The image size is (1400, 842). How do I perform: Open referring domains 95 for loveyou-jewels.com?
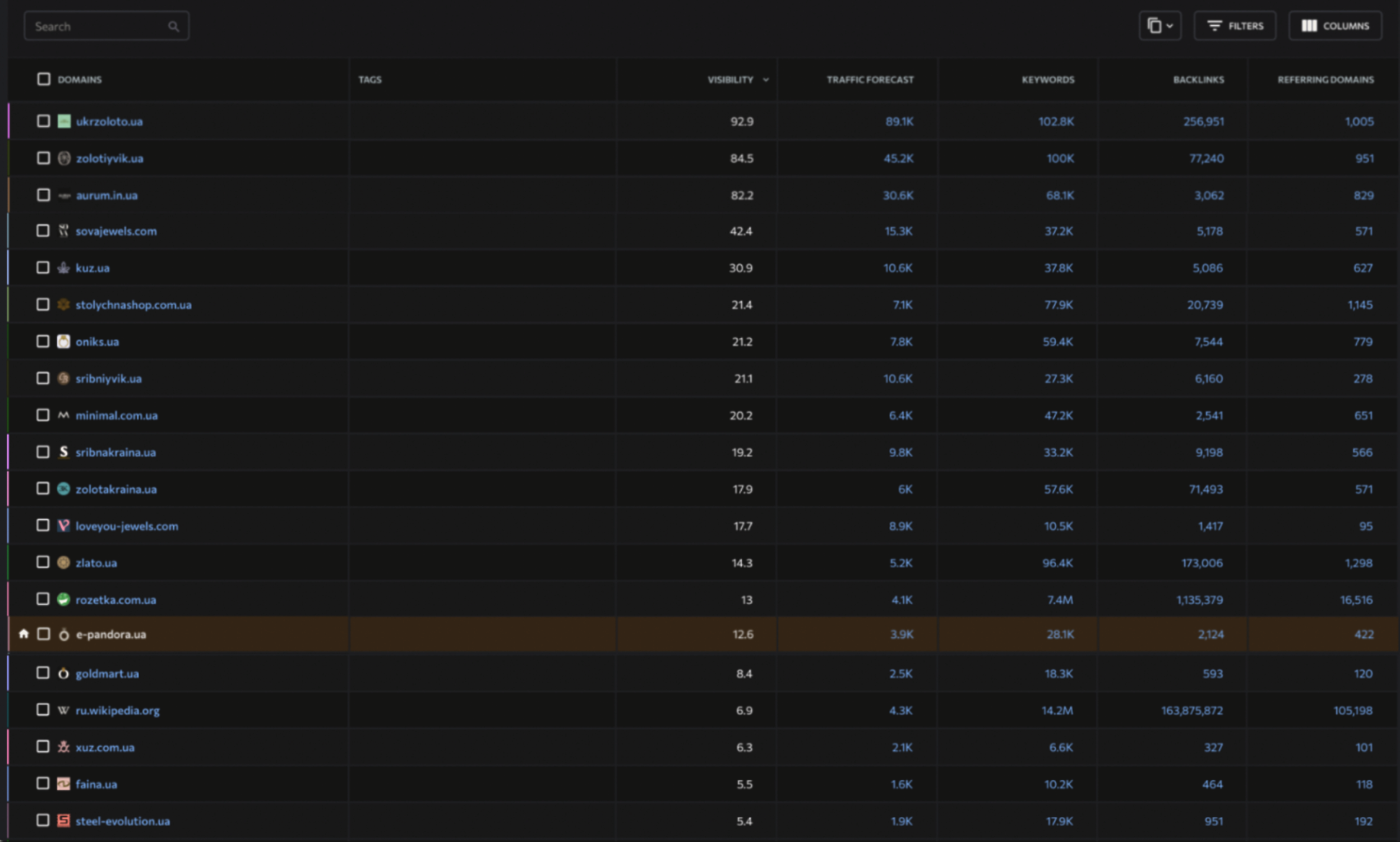(x=1365, y=526)
